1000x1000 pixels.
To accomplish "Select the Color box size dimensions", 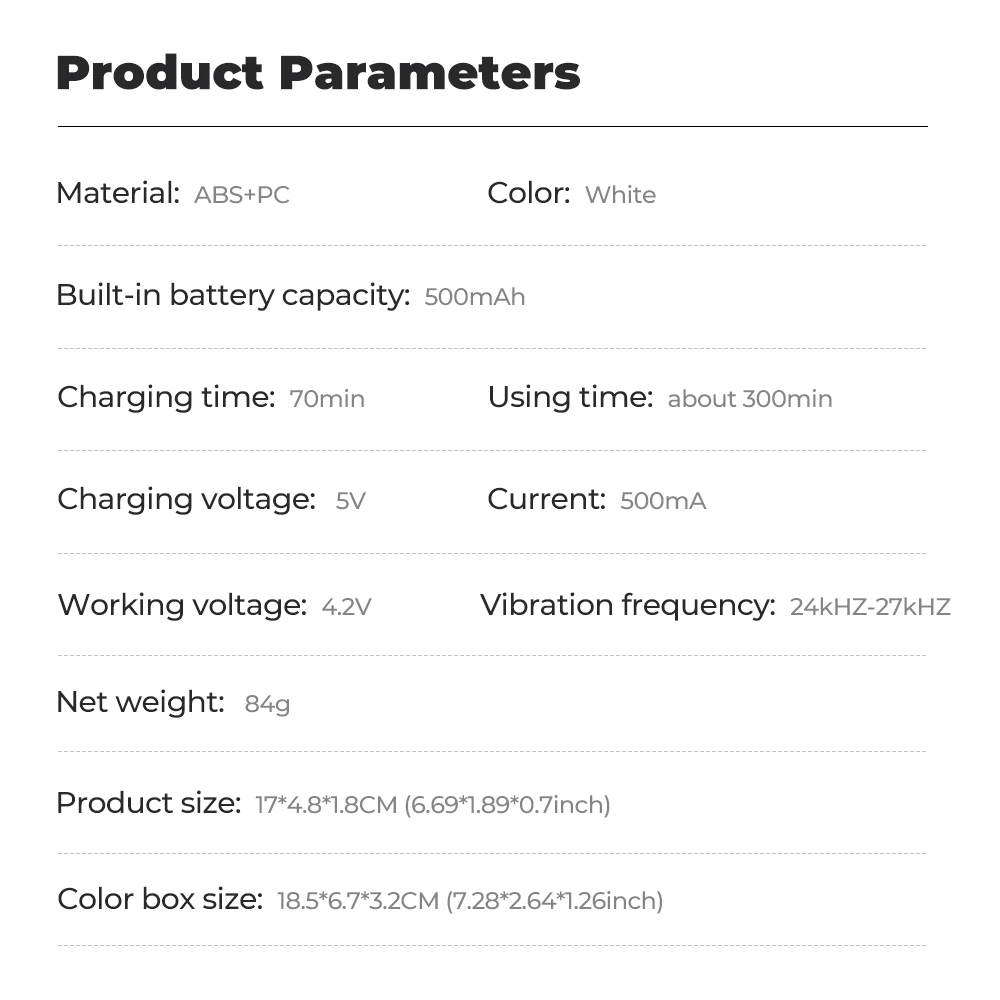I will point(470,901).
